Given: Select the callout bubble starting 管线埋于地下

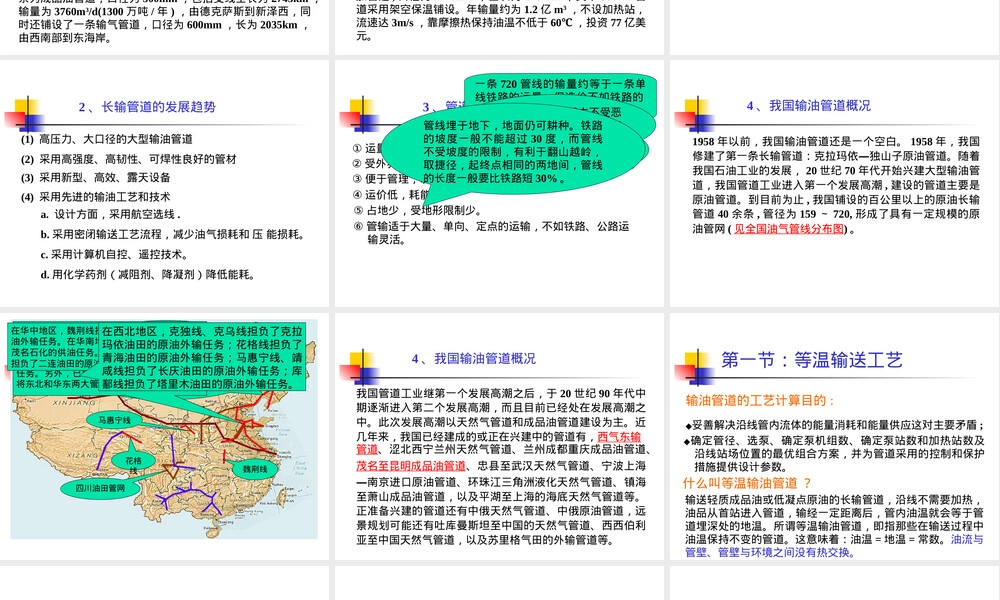Looking at the screenshot, I should pyautogui.click(x=513, y=151).
